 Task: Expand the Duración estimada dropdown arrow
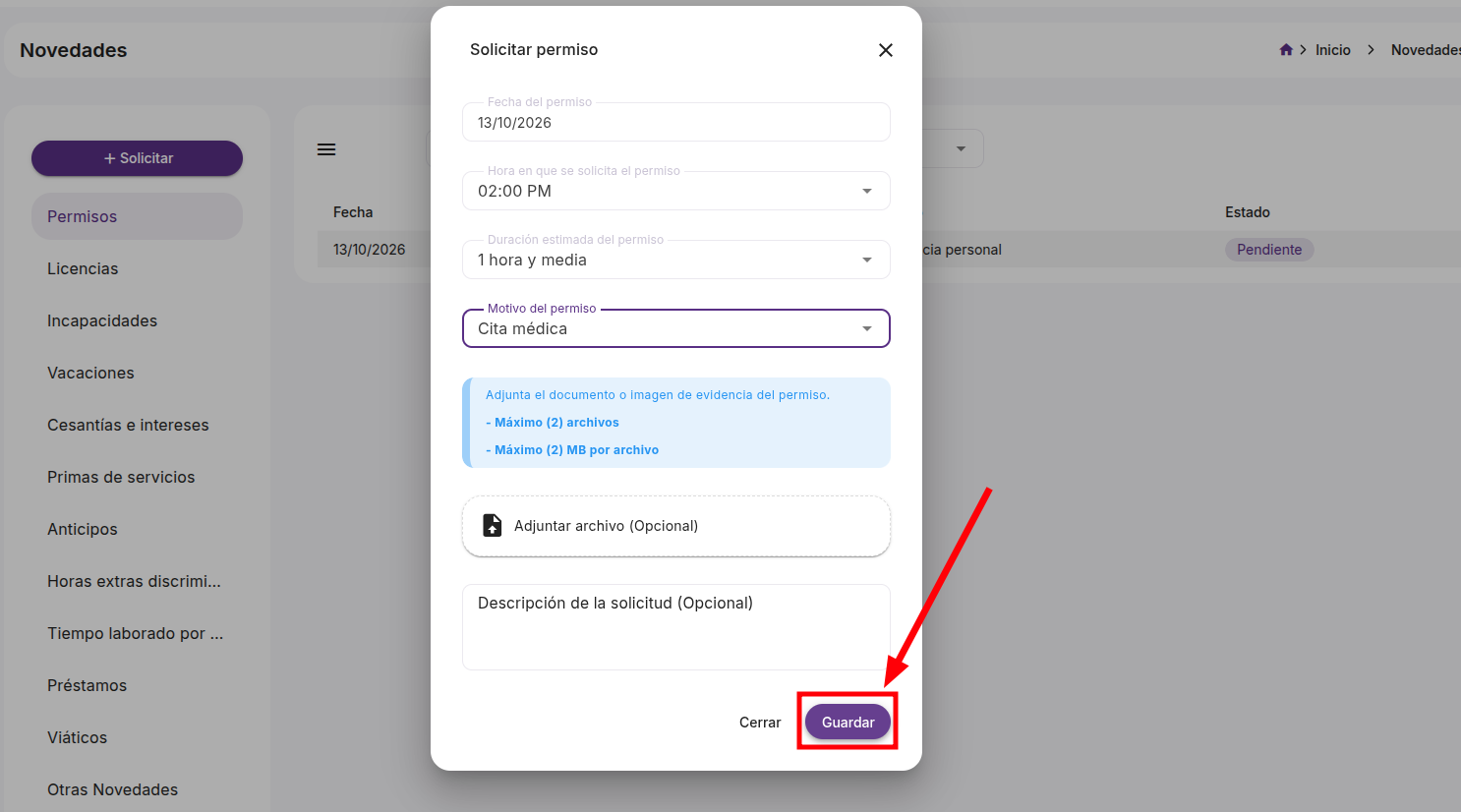[867, 260]
